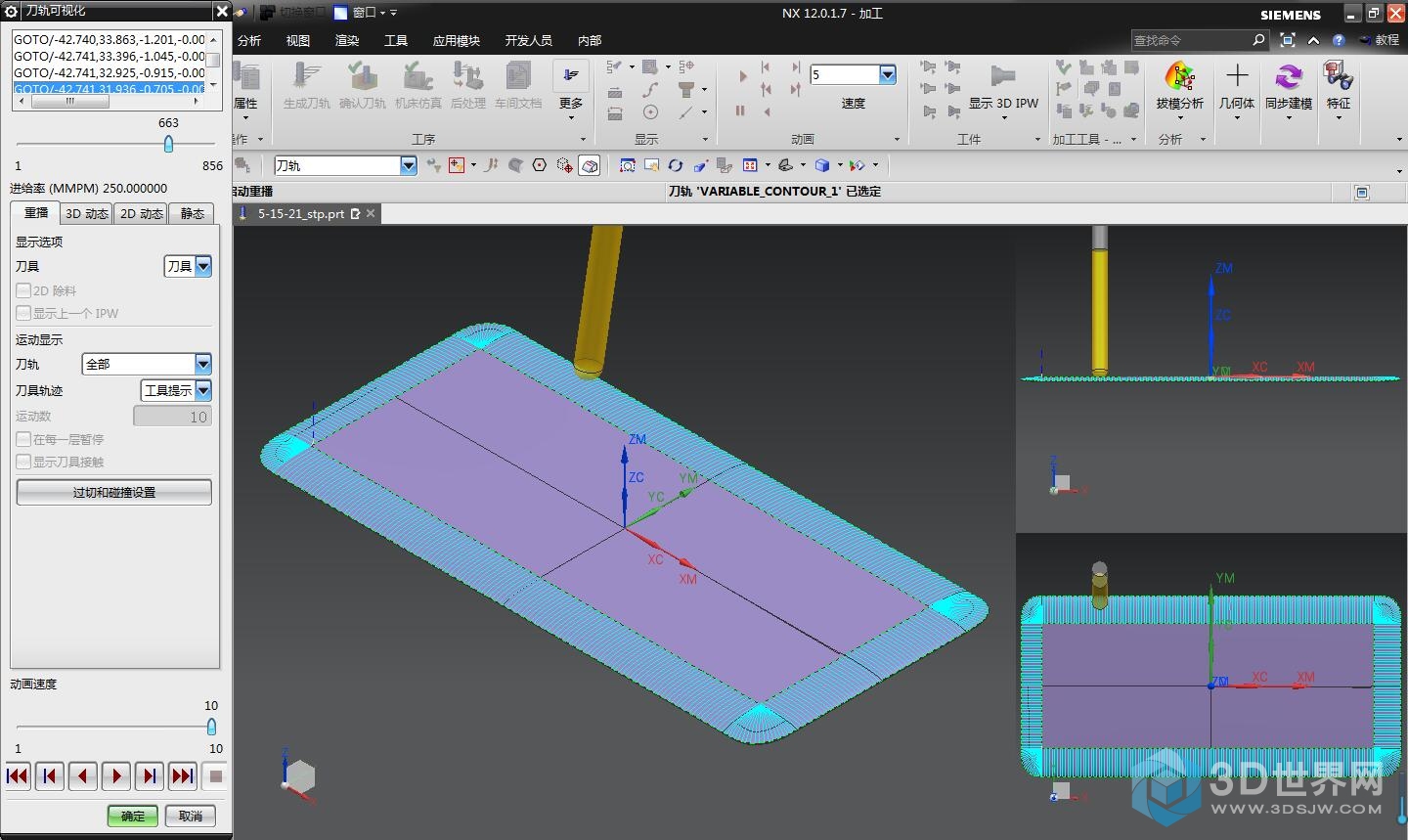Open the help question mark icon

[1339, 40]
